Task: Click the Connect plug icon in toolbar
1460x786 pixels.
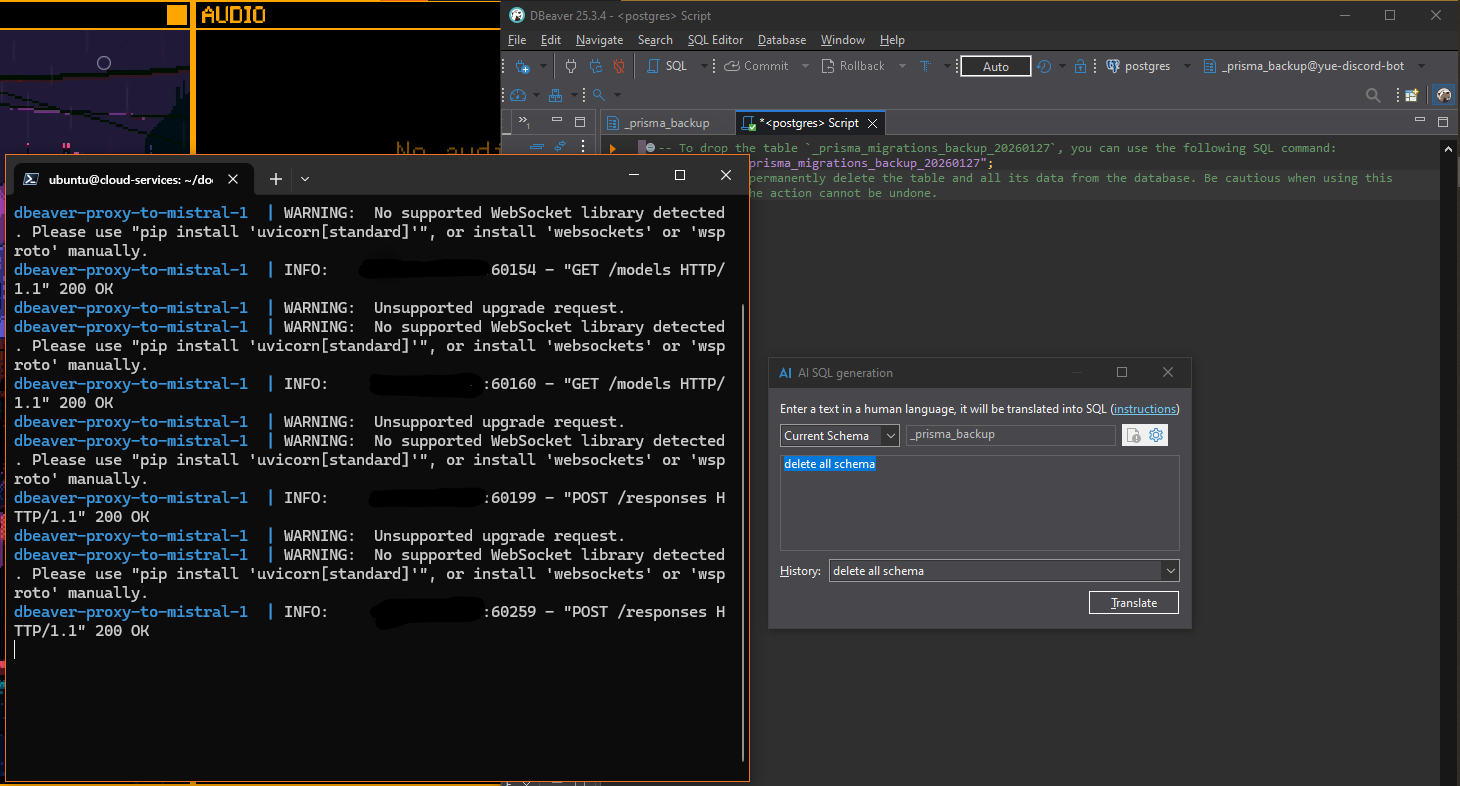Action: click(x=571, y=66)
